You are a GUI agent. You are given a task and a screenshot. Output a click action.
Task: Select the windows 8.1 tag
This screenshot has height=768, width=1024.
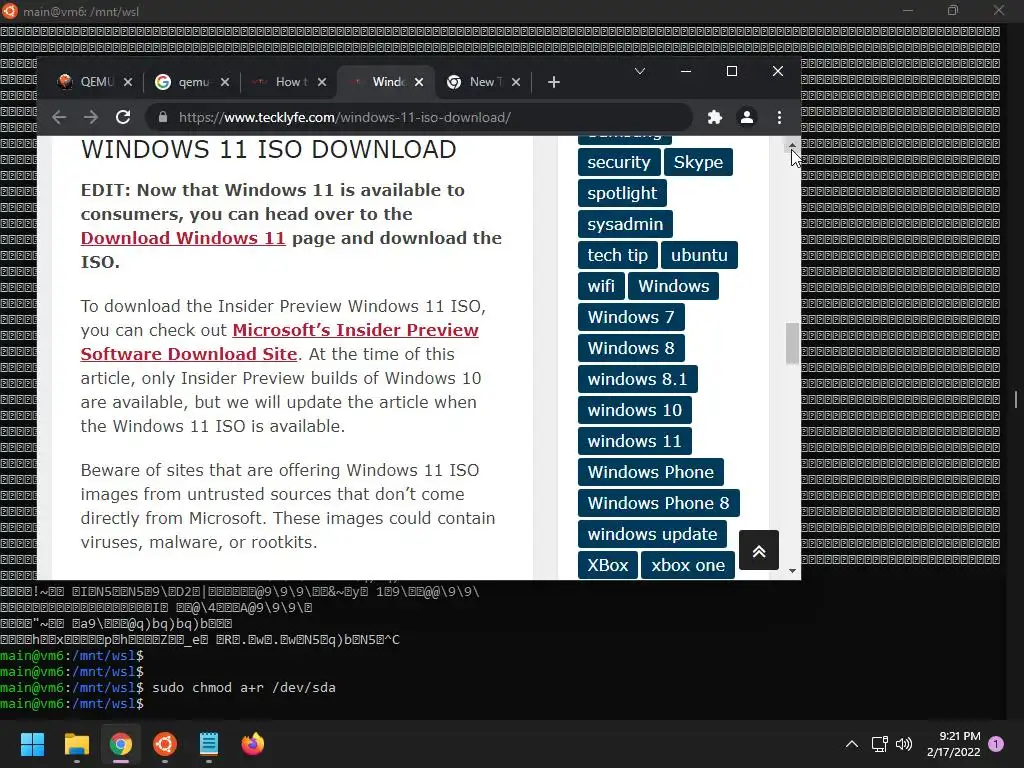pos(637,379)
